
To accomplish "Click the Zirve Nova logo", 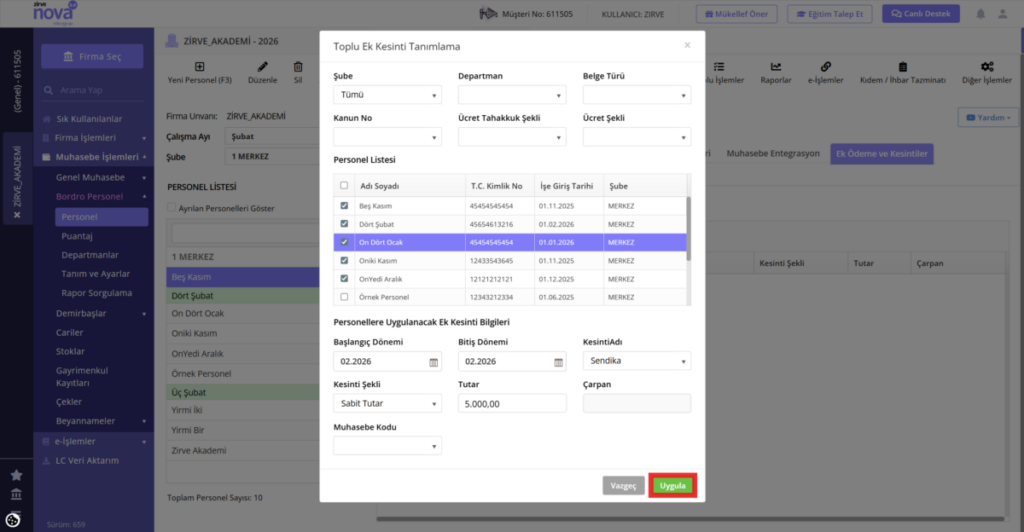I will pyautogui.click(x=55, y=13).
